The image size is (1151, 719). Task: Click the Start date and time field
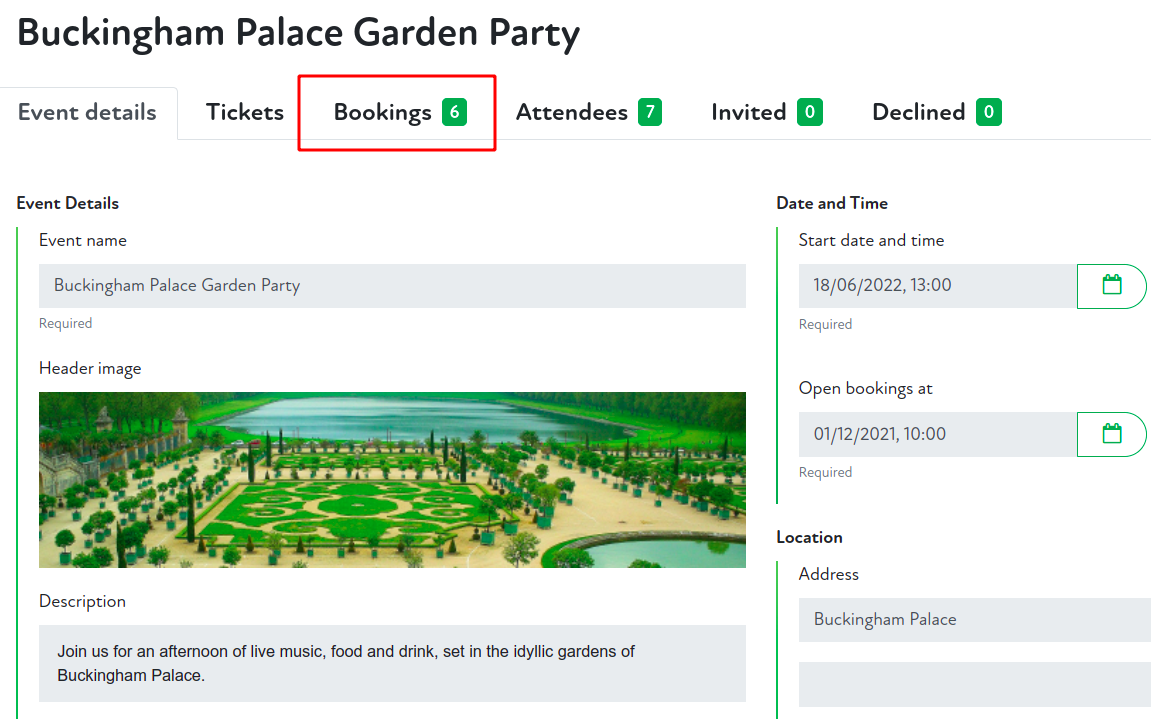(937, 286)
